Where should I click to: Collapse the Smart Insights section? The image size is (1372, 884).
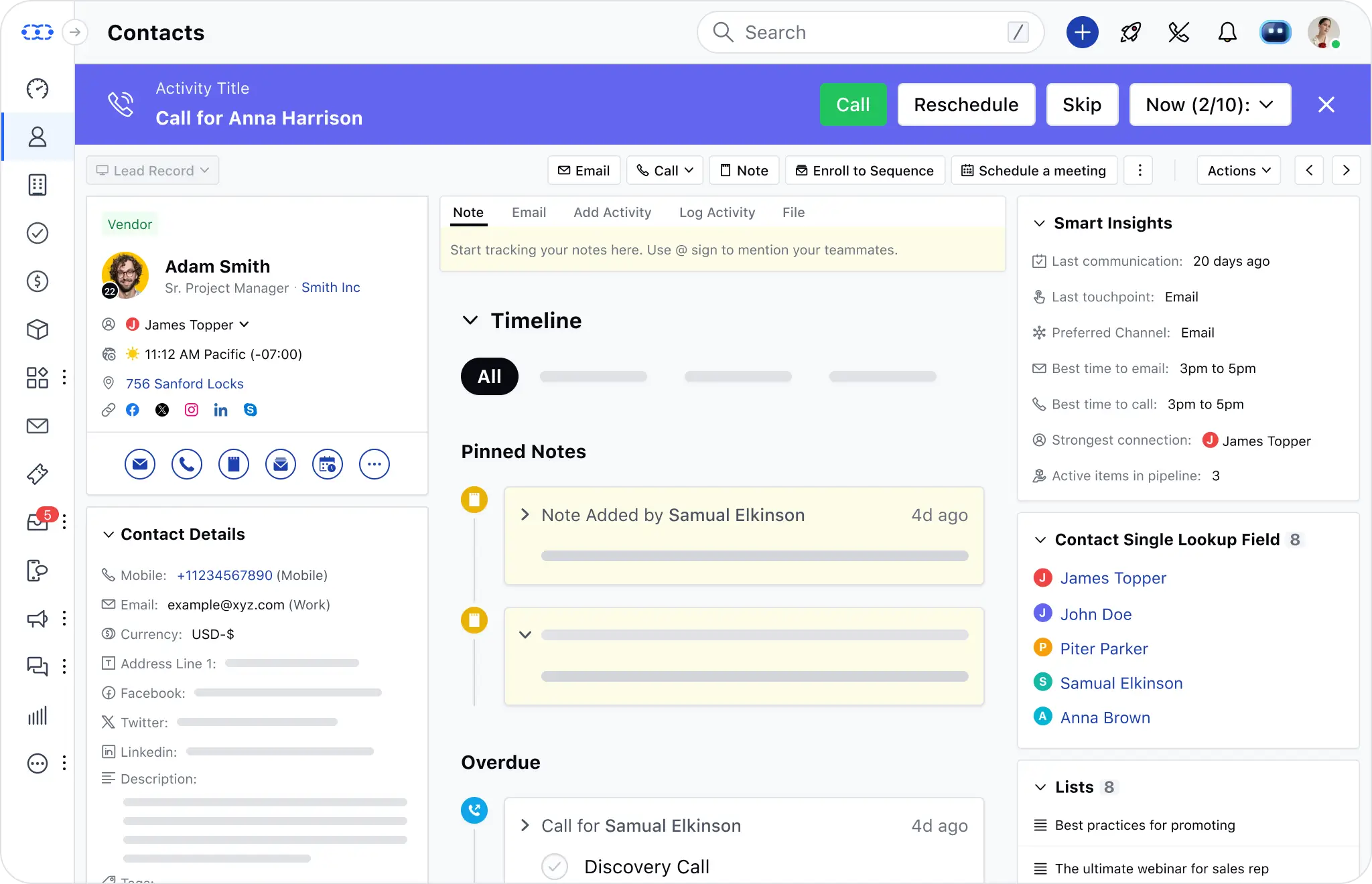1039,223
